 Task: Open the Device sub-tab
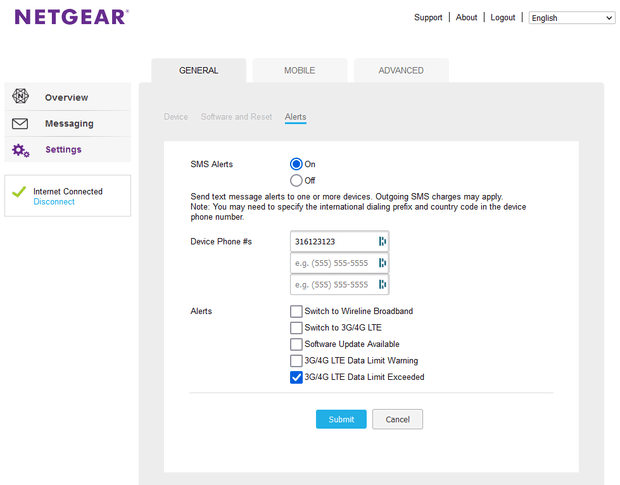176,117
